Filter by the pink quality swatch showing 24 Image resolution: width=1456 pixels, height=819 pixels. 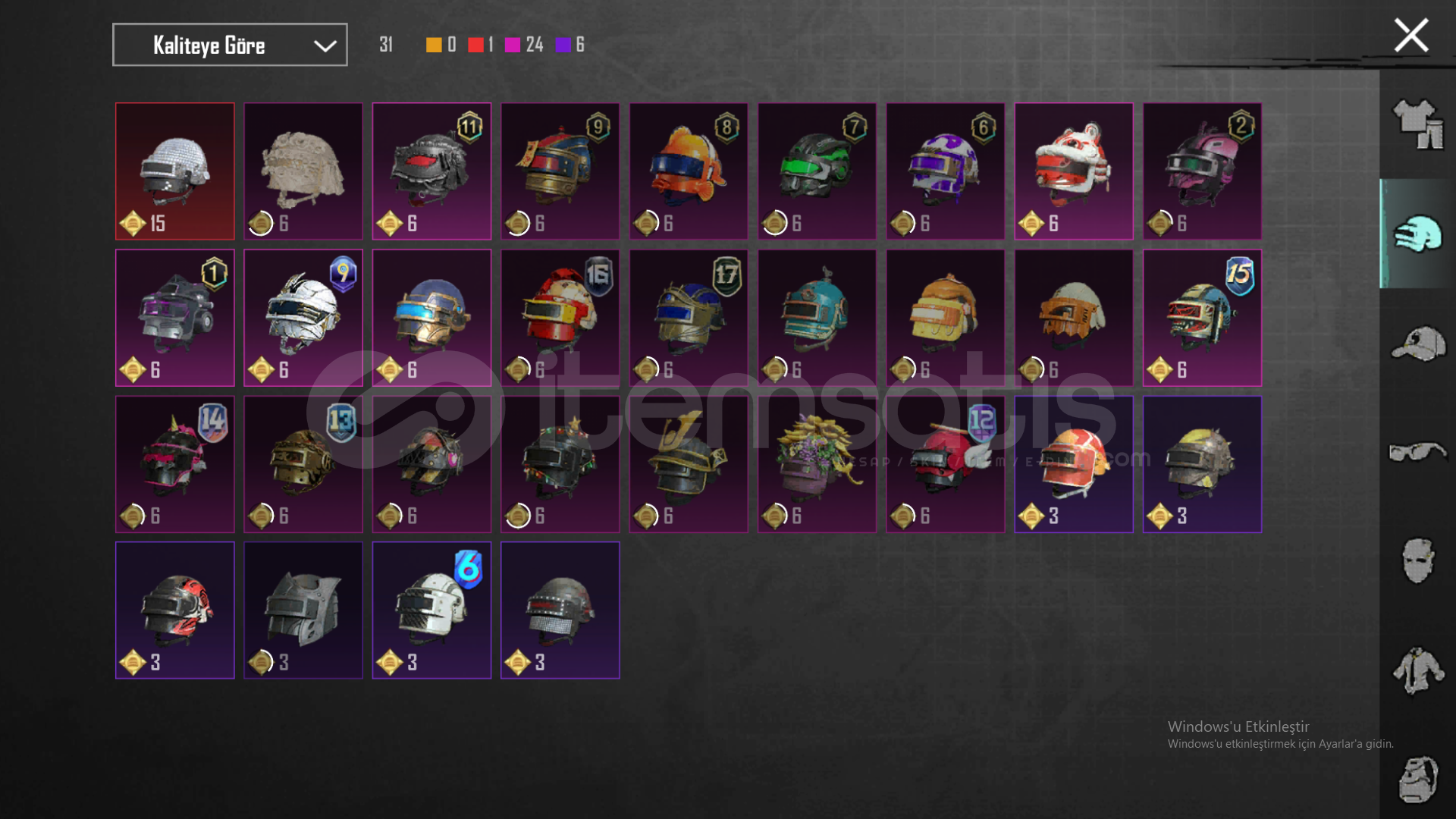click(x=513, y=45)
